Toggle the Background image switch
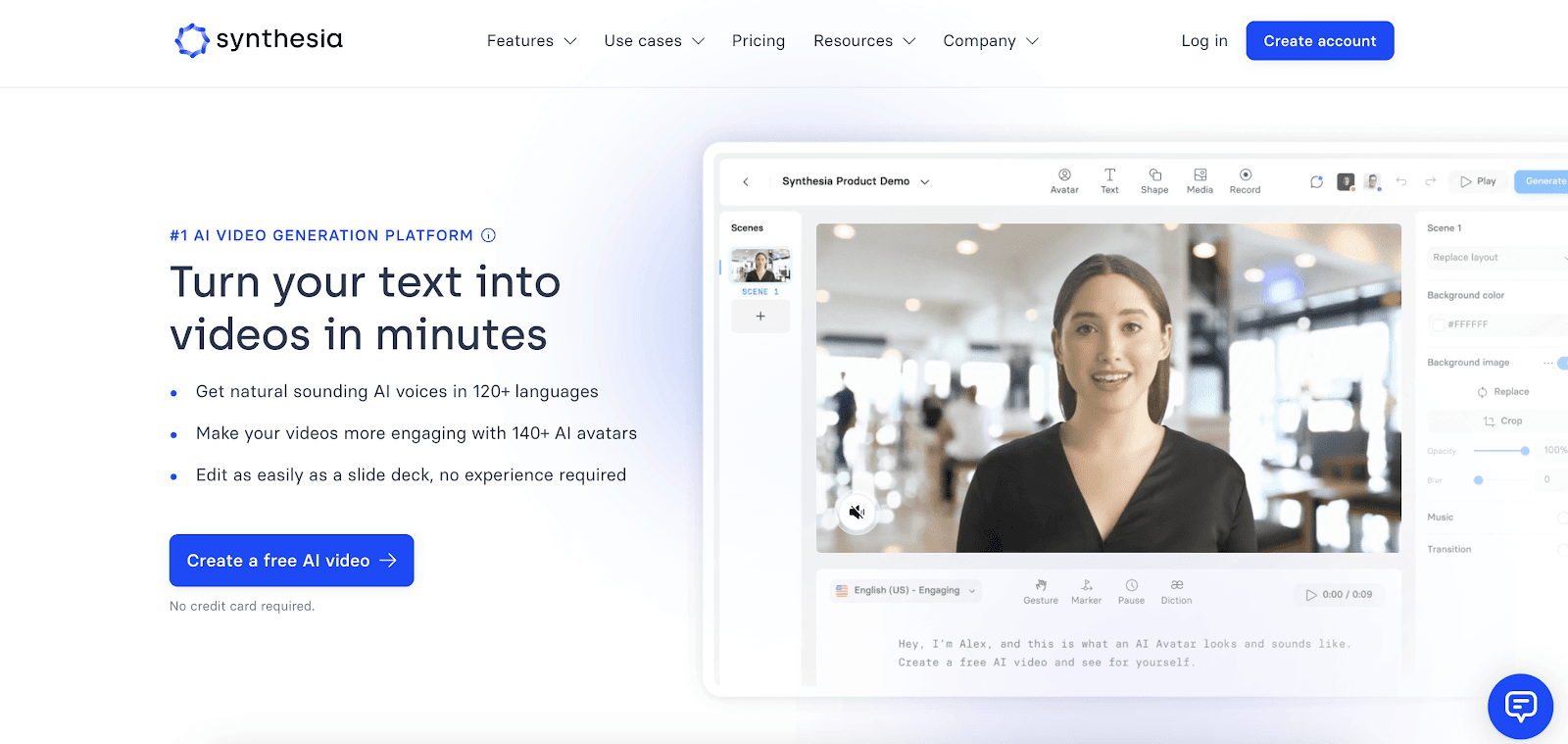The width and height of the screenshot is (1568, 744). (1563, 363)
